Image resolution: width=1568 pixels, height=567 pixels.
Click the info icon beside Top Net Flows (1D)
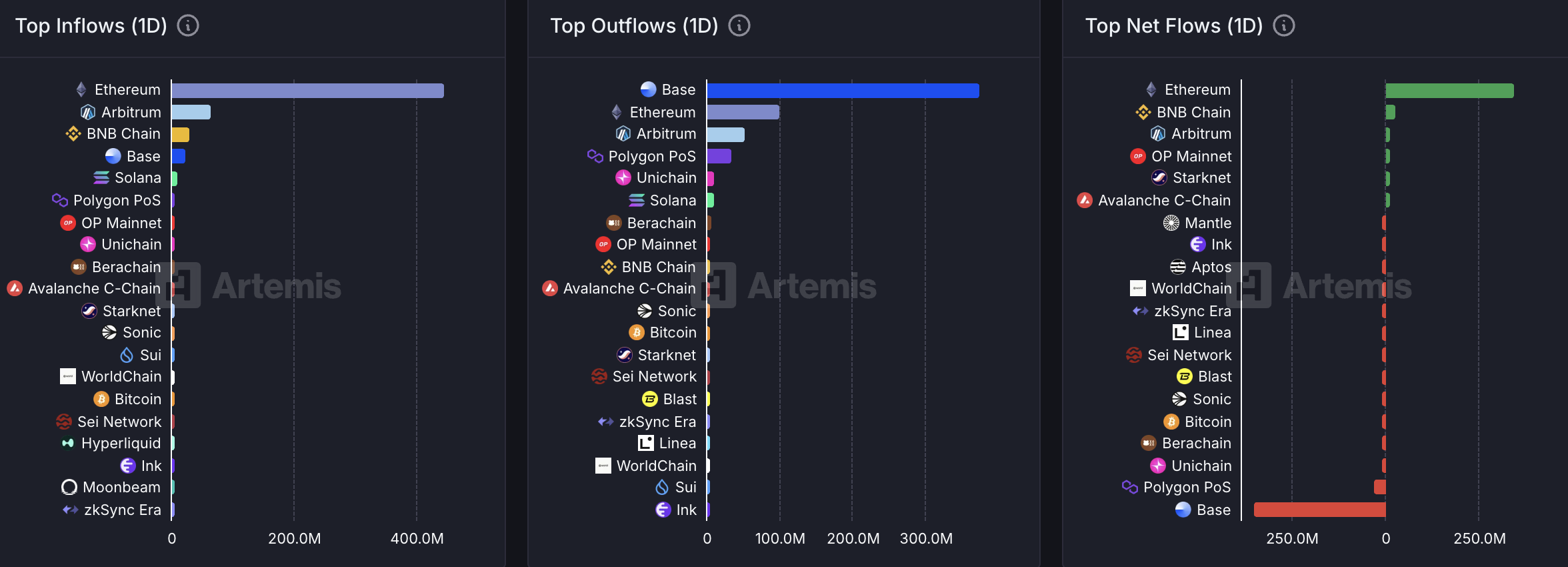pyautogui.click(x=1284, y=26)
